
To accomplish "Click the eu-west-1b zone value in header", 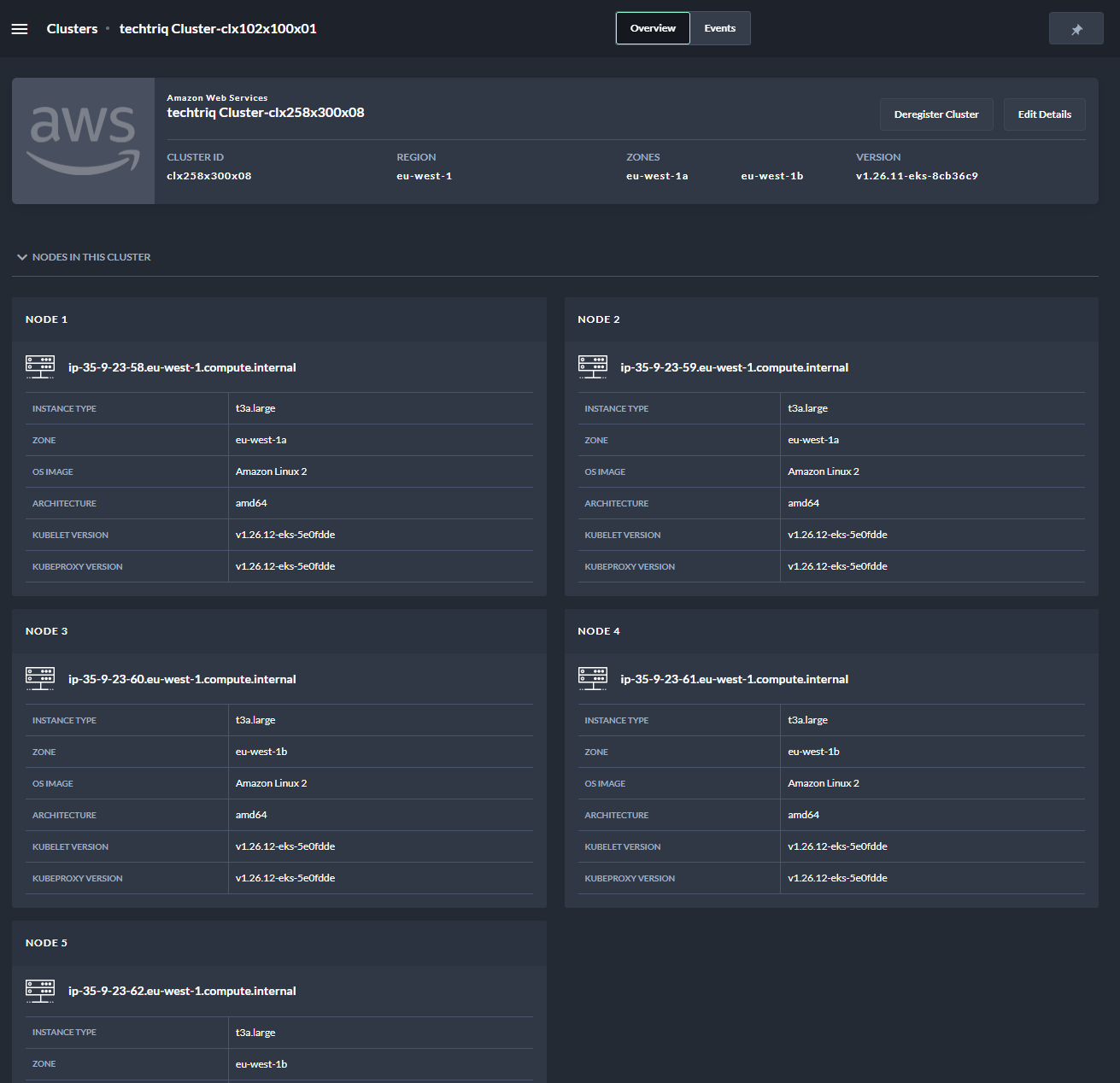I will (771, 176).
